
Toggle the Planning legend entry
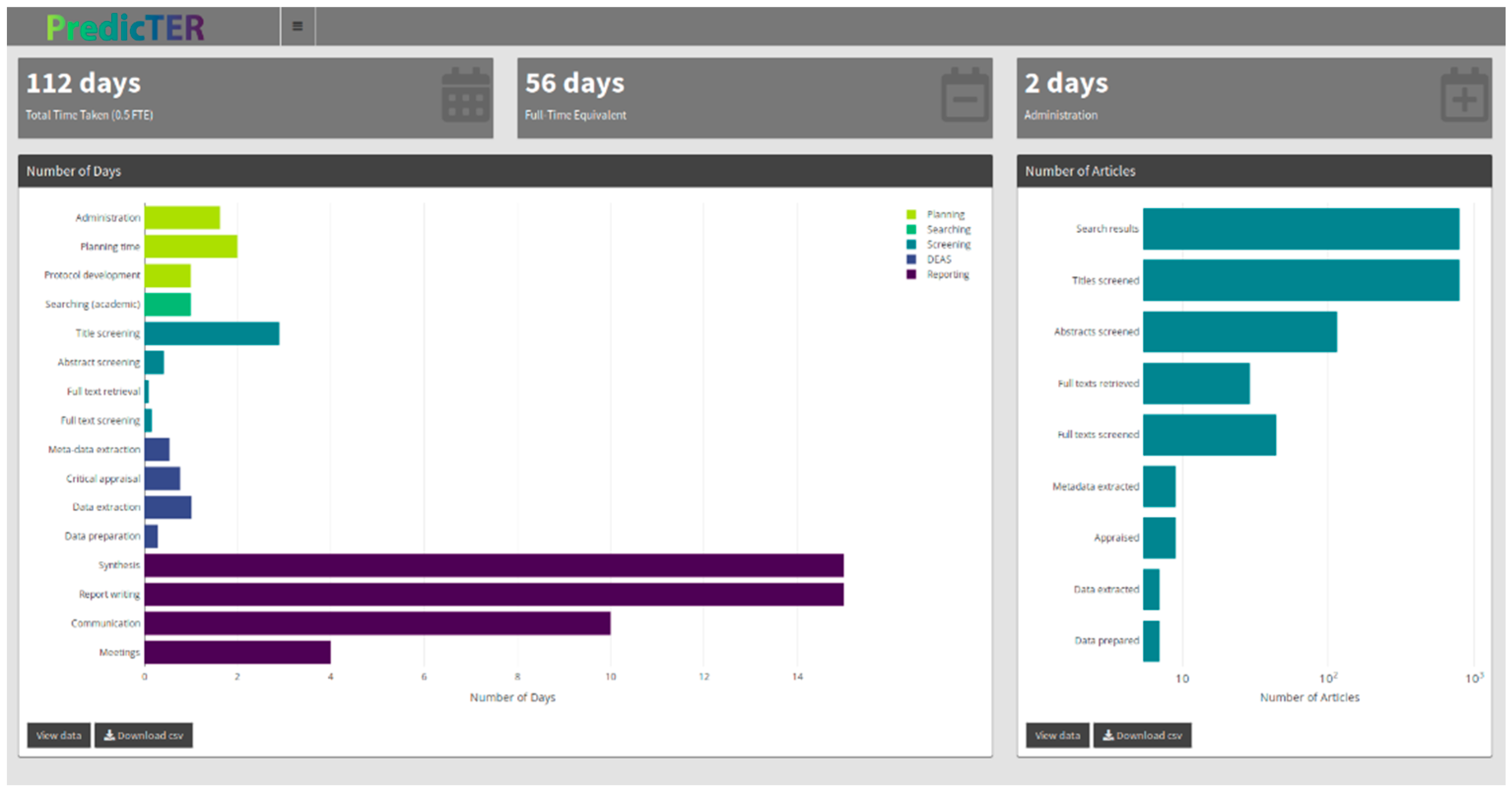tap(945, 214)
